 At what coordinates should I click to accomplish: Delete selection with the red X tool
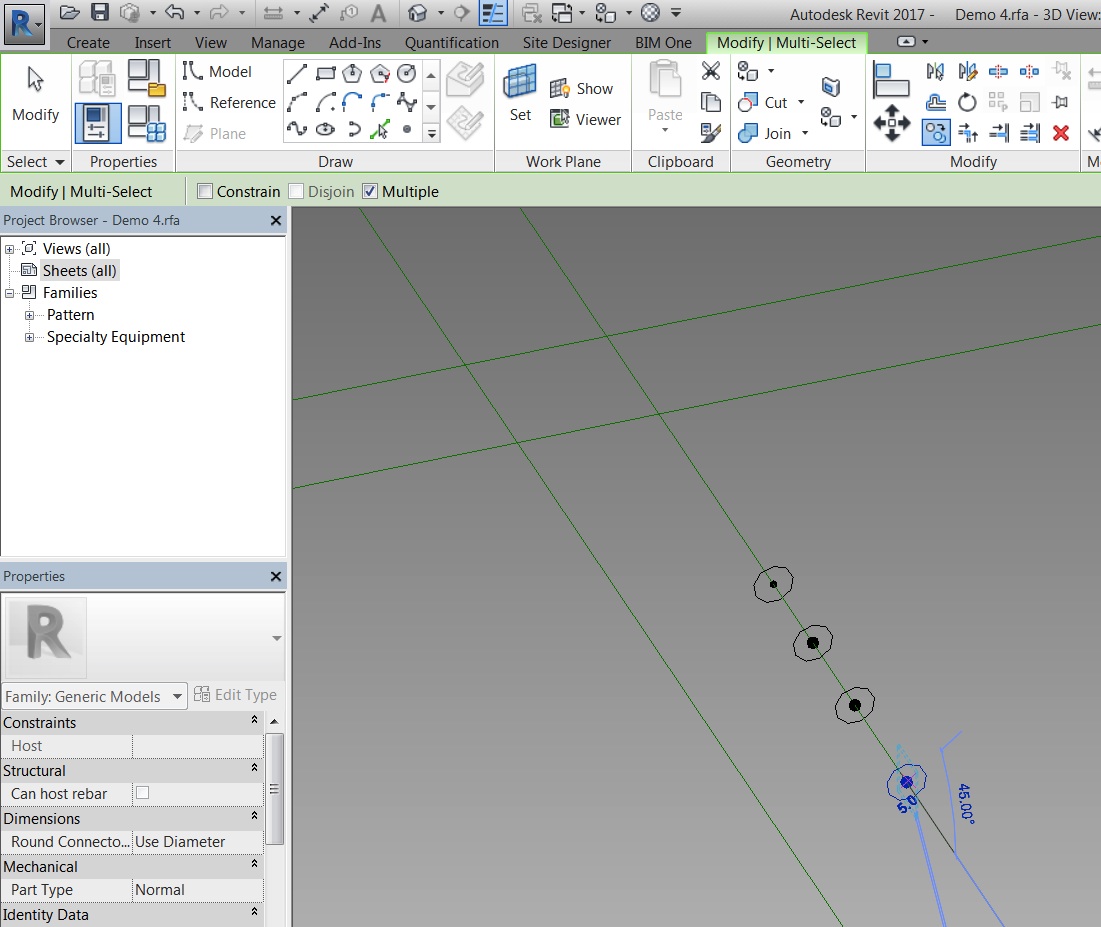[x=1063, y=132]
